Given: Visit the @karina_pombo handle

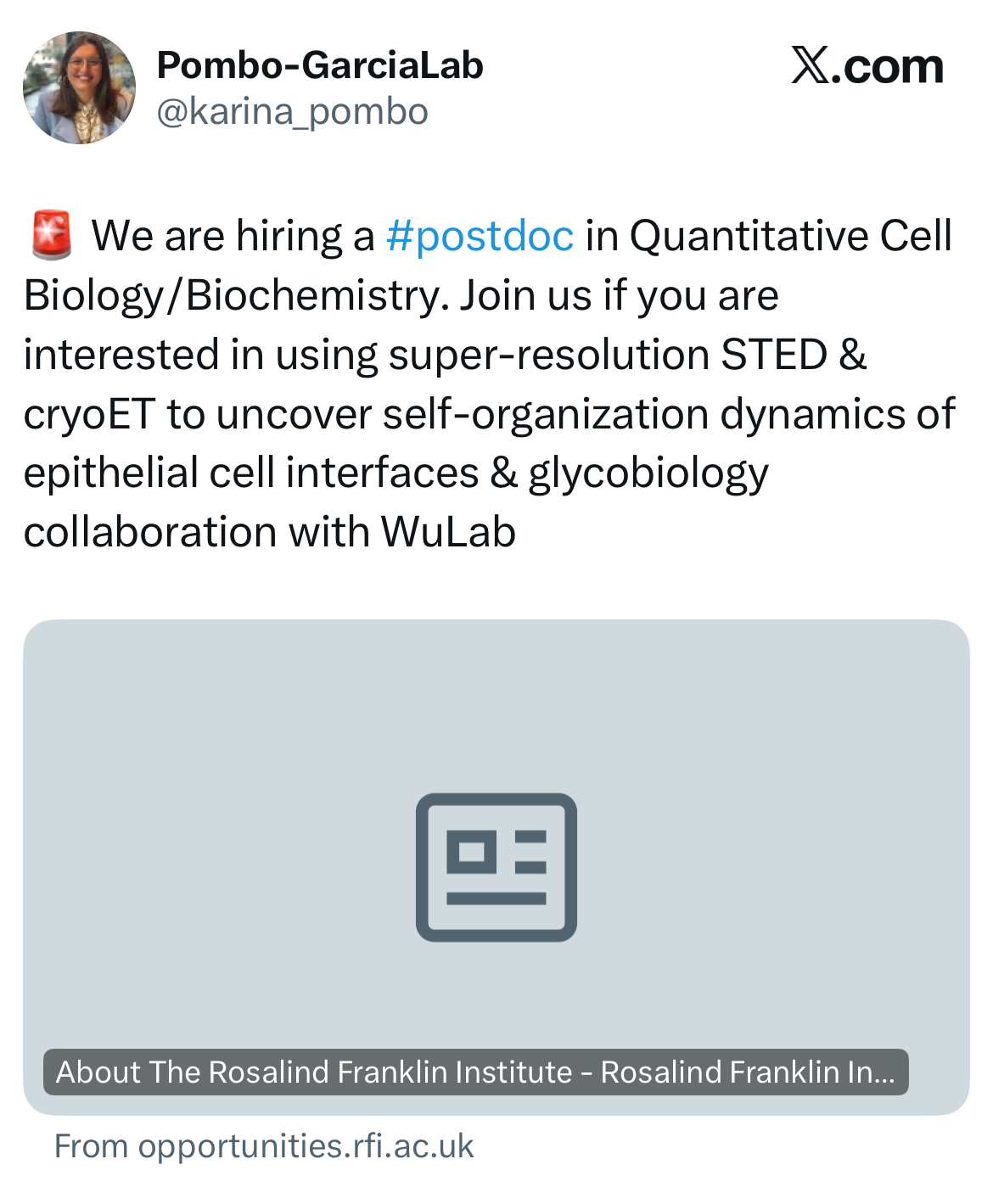Looking at the screenshot, I should click(292, 112).
